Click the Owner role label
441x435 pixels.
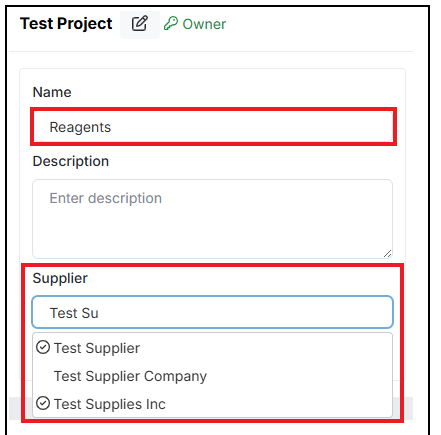(x=204, y=24)
